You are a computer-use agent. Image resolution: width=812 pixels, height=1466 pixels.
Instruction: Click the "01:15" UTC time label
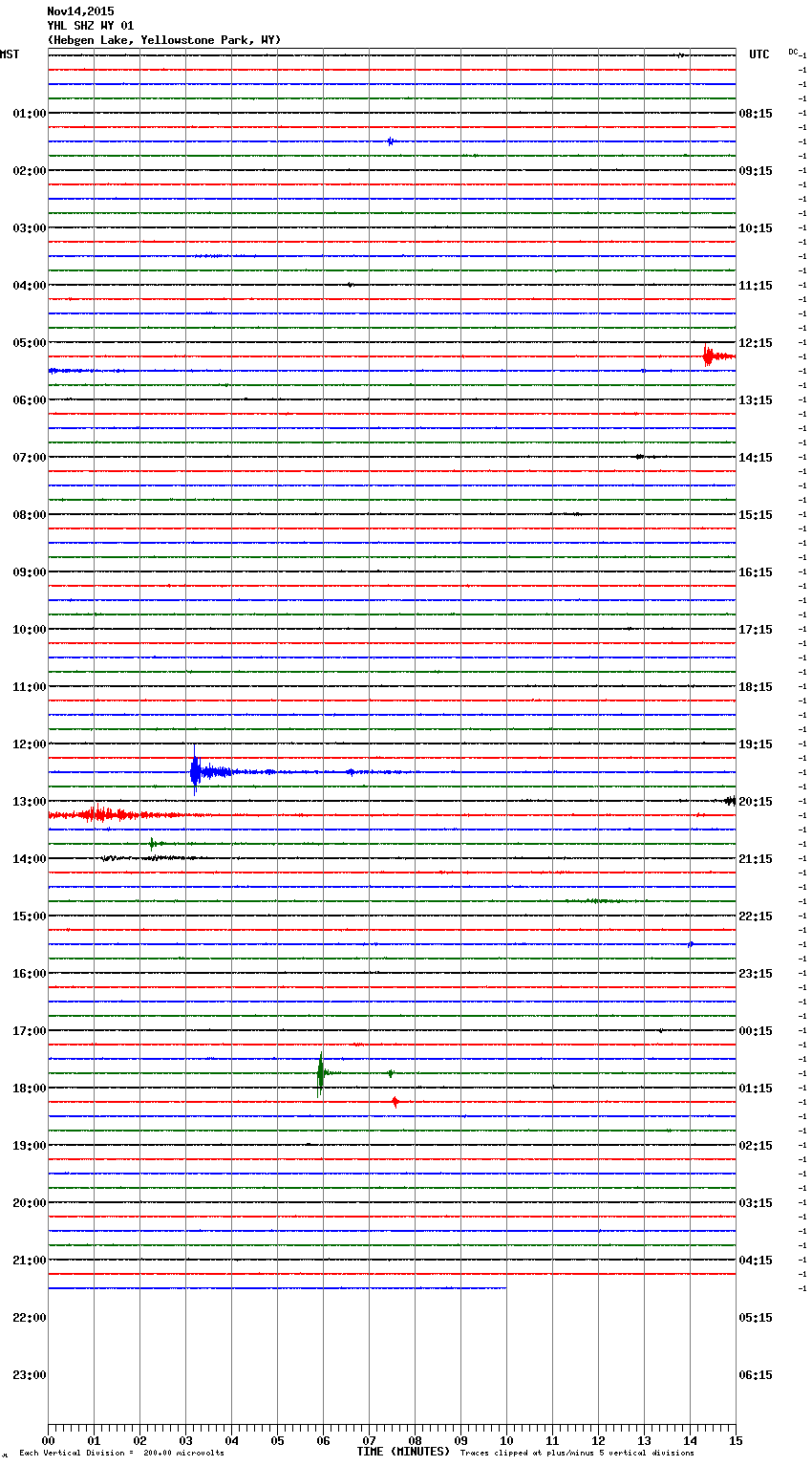point(756,1089)
